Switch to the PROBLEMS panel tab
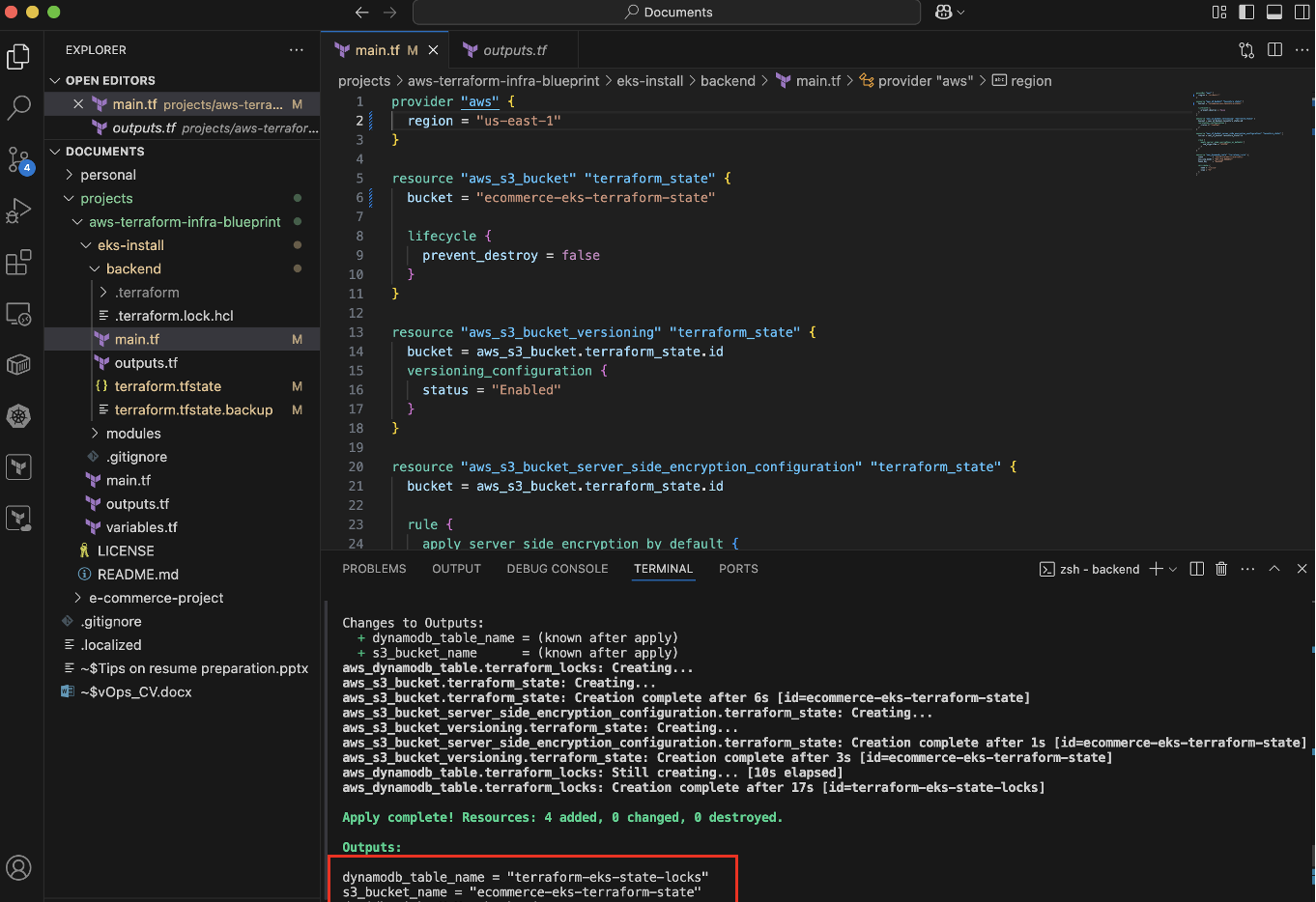1316x902 pixels. coord(374,569)
